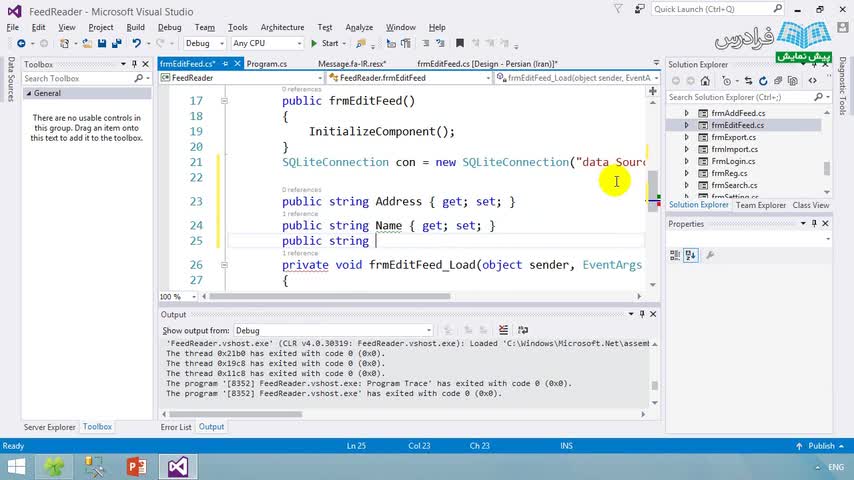
Task: Click the View Code icon in Solution Explorer
Action: tap(813, 81)
